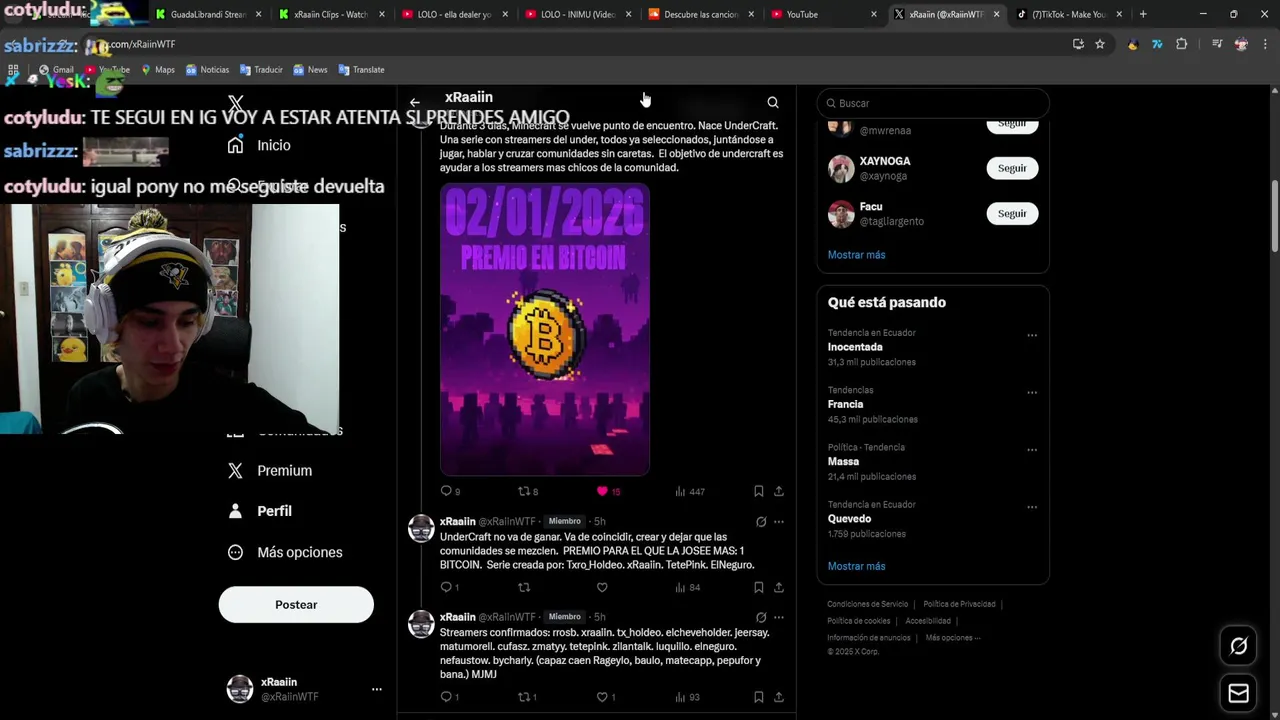
Task: Open a new browser tab with plus
Action: click(x=1143, y=14)
